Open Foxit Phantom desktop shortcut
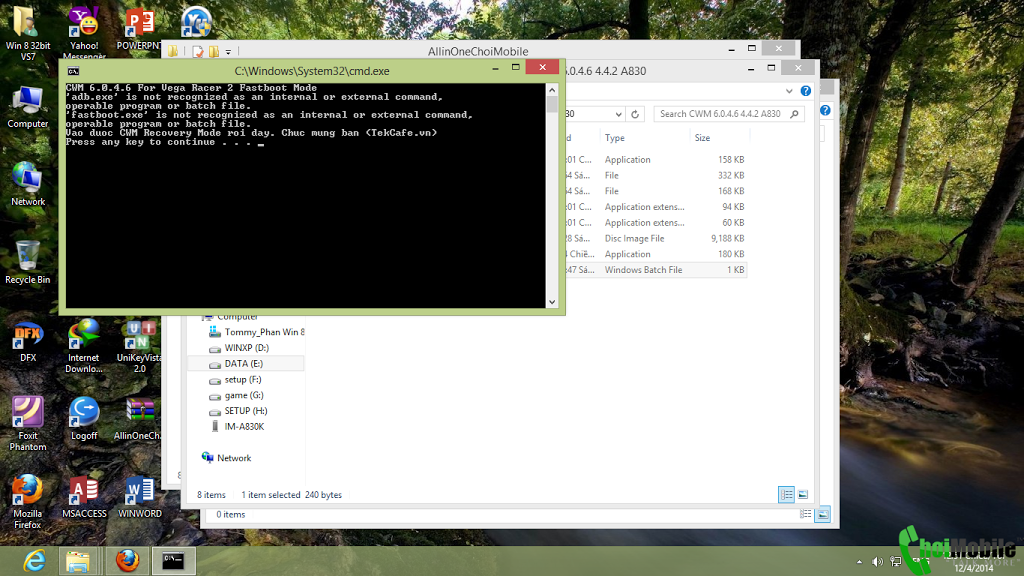The width and height of the screenshot is (1024, 576). click(27, 424)
